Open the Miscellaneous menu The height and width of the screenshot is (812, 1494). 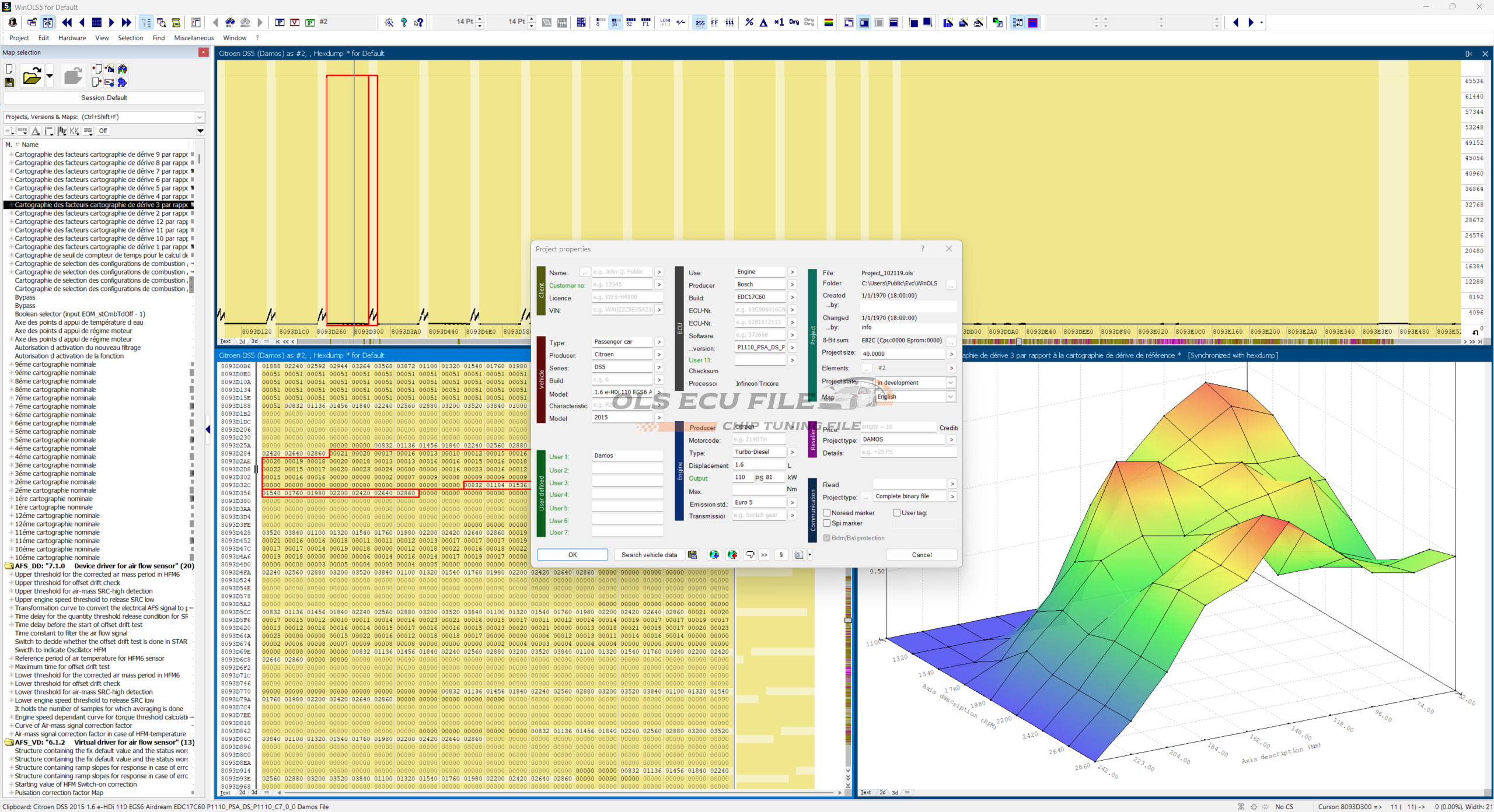pyautogui.click(x=194, y=38)
